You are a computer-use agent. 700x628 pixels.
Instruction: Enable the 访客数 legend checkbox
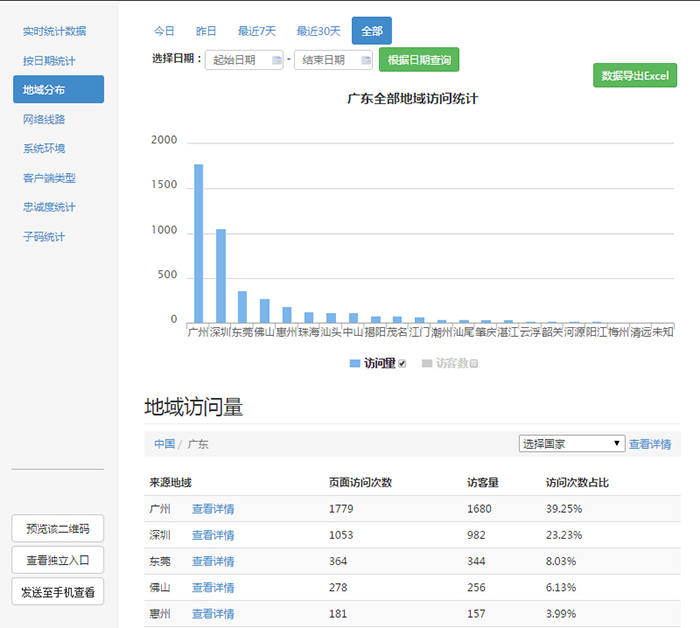tap(474, 364)
